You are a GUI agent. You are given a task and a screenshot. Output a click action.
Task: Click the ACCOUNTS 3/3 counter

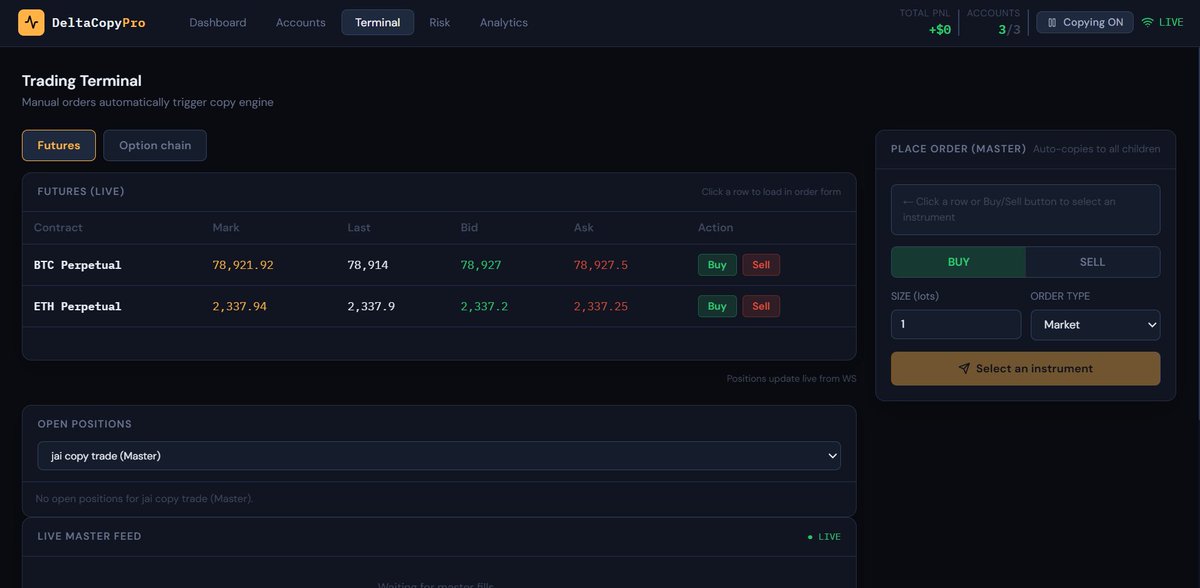pyautogui.click(x=1009, y=30)
